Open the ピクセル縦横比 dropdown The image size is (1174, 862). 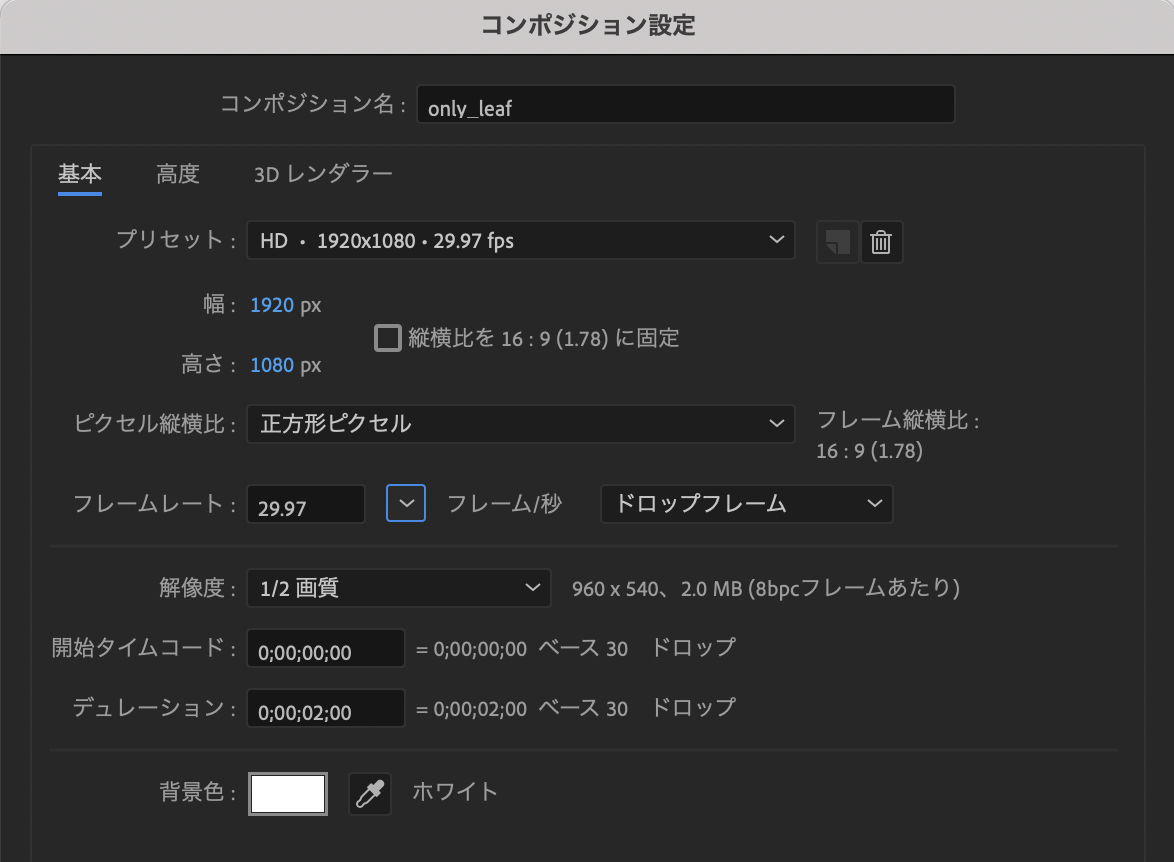(520, 423)
